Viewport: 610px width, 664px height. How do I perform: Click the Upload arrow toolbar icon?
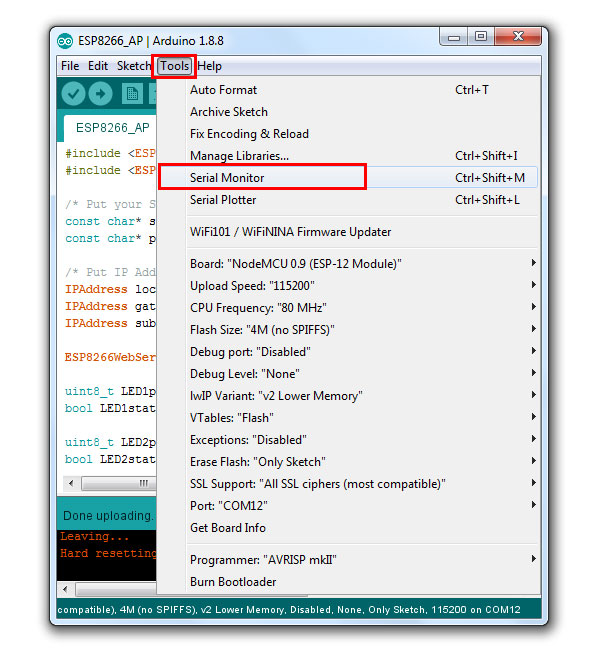pyautogui.click(x=100, y=94)
